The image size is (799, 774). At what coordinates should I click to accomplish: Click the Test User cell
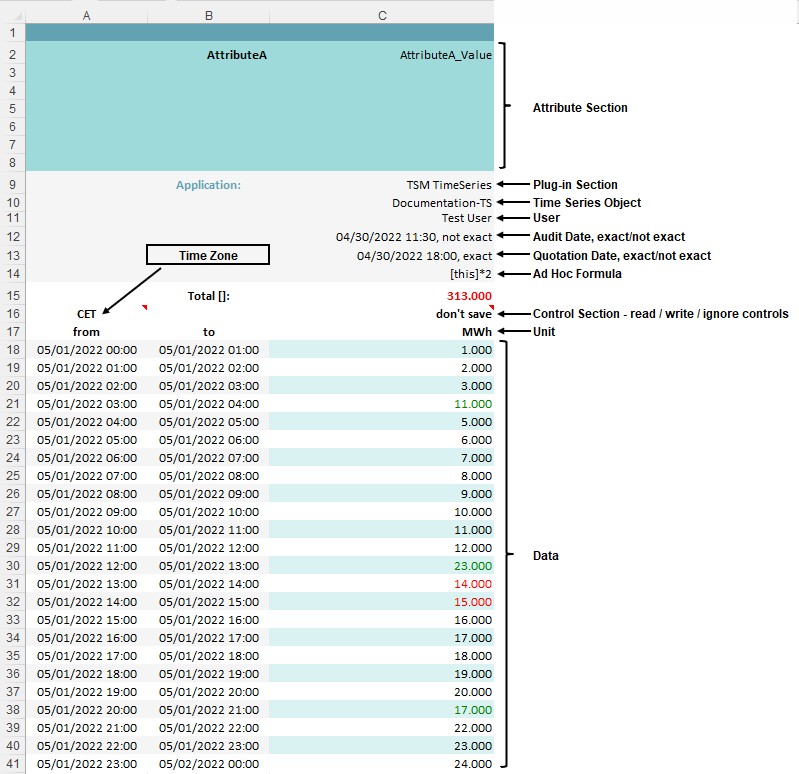click(466, 220)
